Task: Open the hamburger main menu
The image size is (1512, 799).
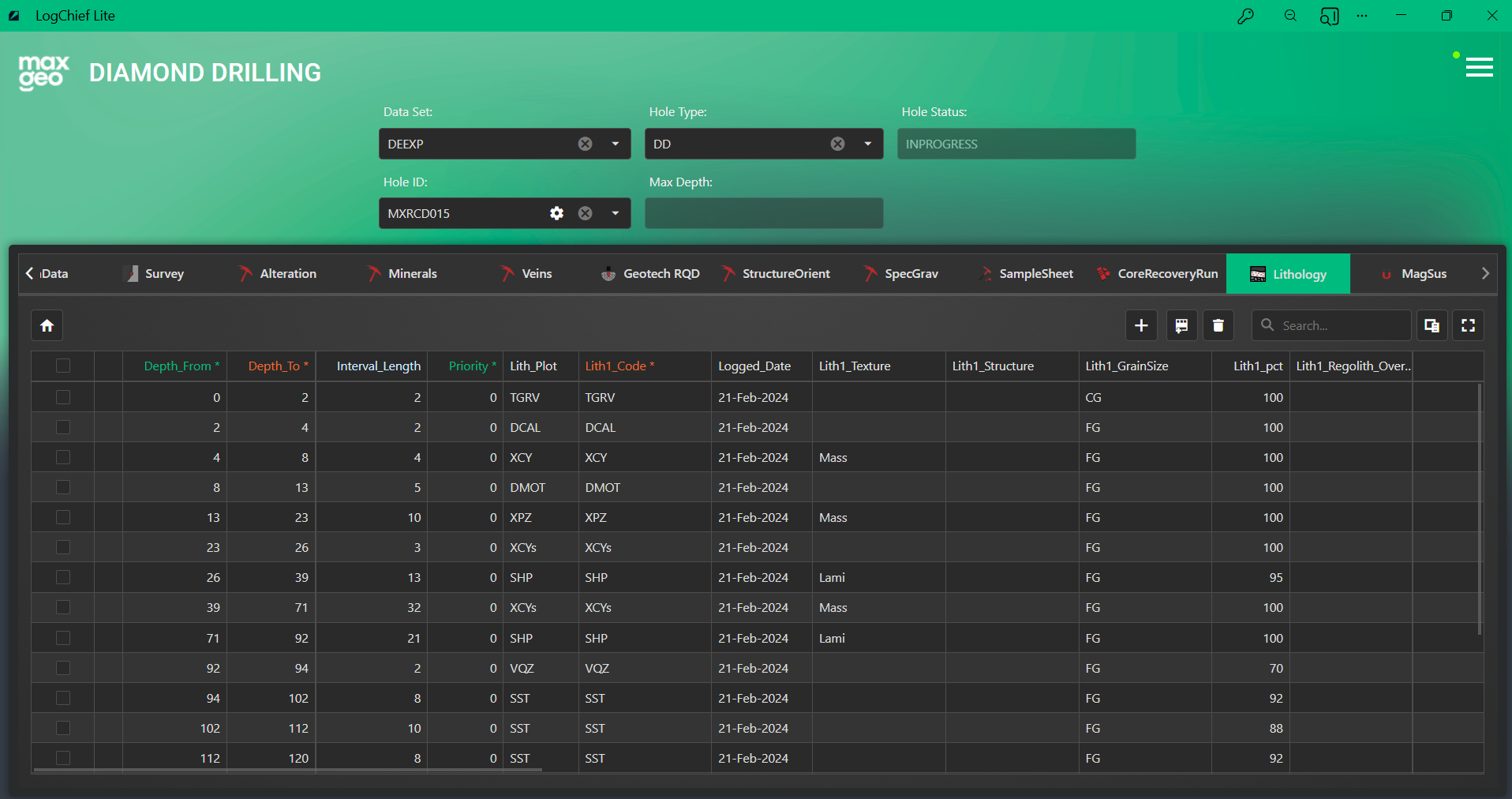Action: (x=1479, y=68)
